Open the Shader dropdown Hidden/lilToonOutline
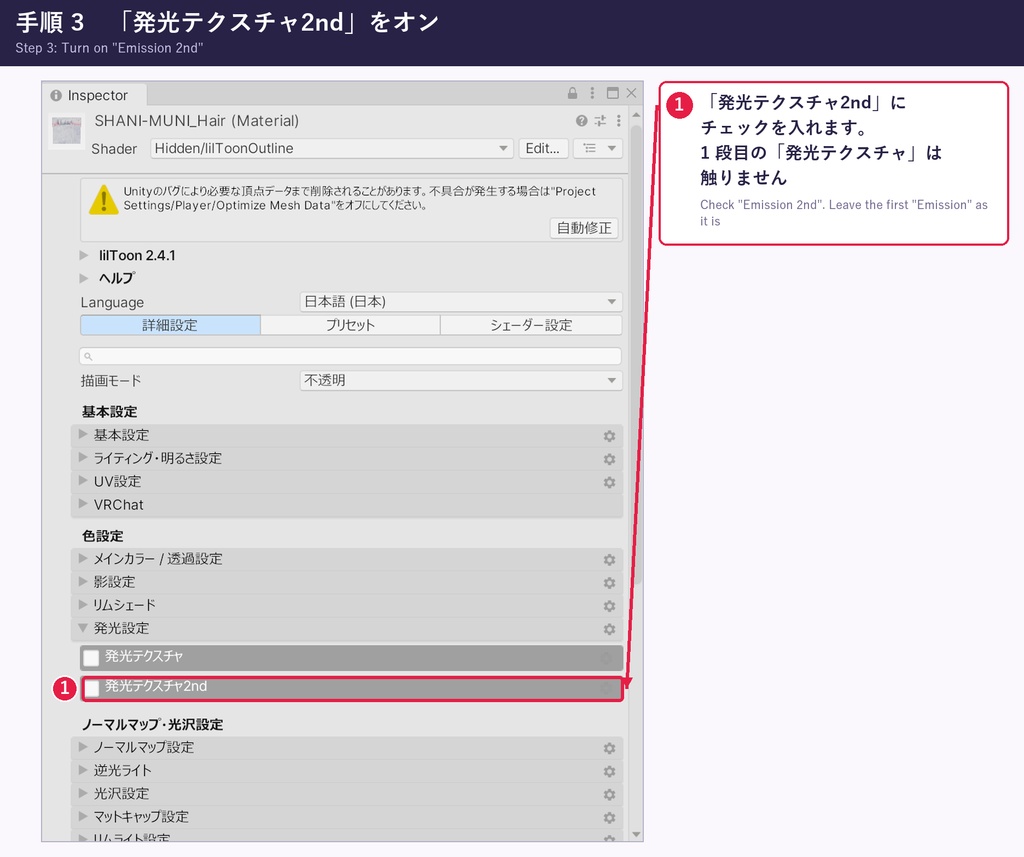The width and height of the screenshot is (1024, 857). coord(332,148)
